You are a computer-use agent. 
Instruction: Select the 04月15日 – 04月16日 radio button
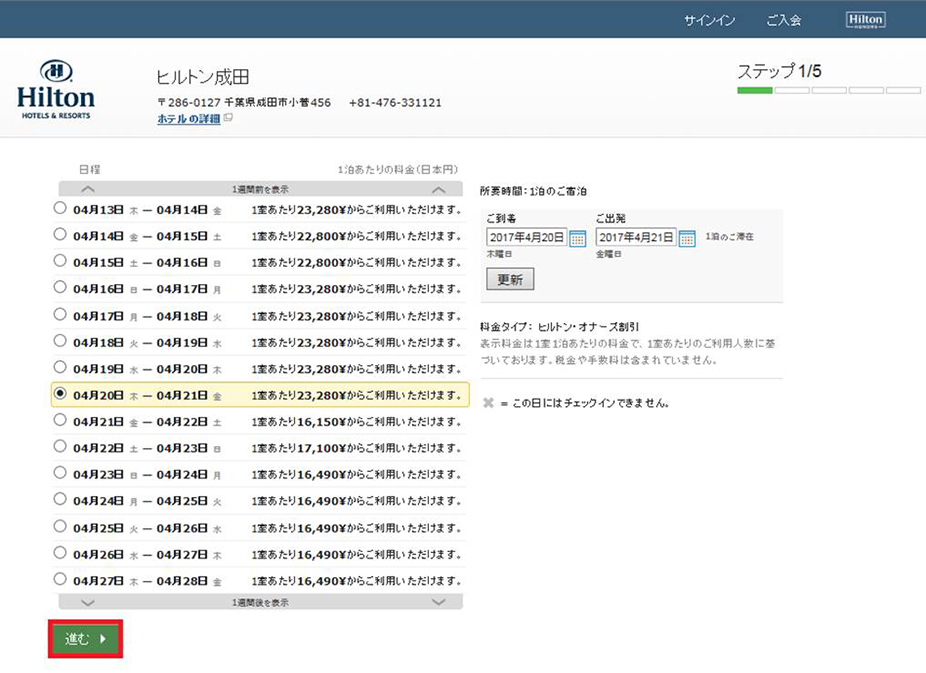pos(60,260)
